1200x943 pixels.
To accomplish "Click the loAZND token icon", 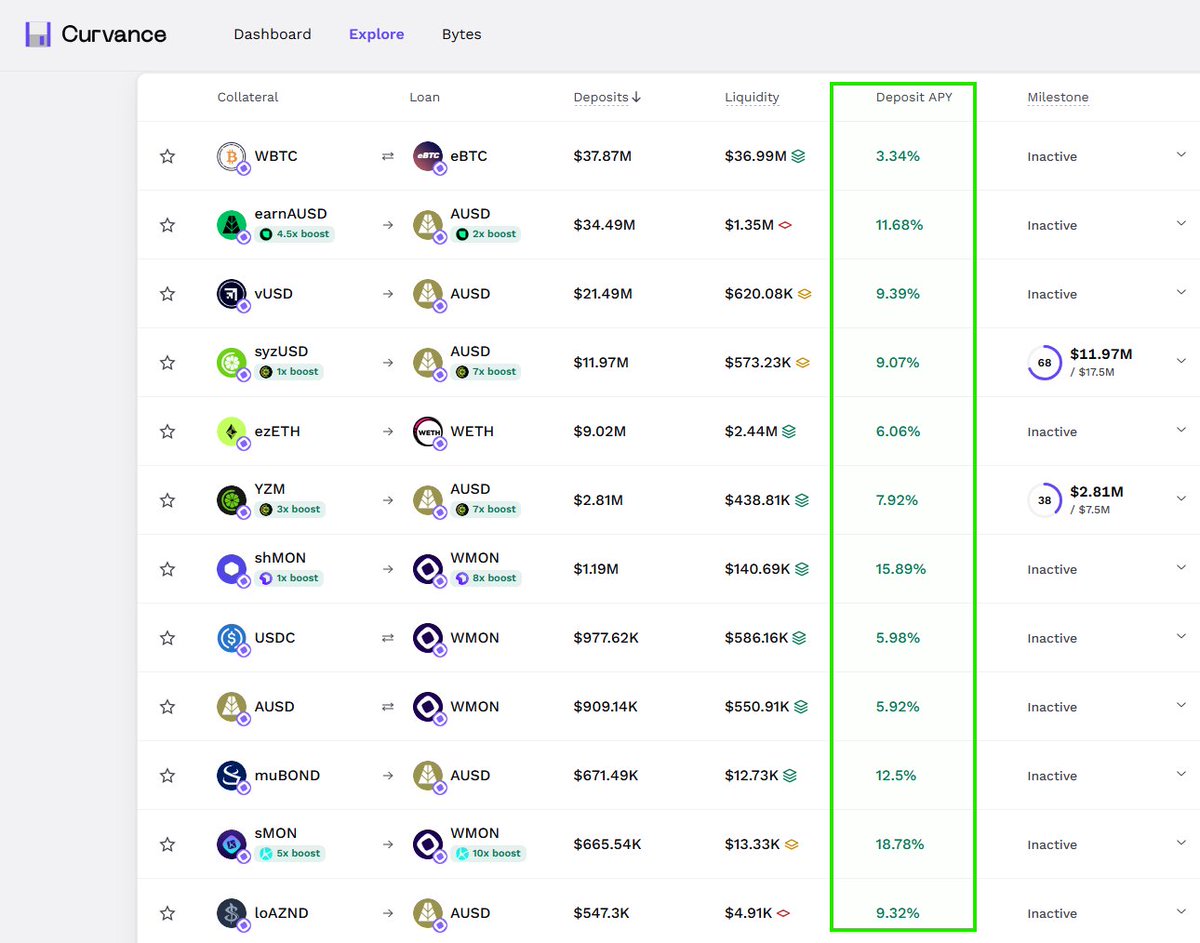I will [x=232, y=914].
